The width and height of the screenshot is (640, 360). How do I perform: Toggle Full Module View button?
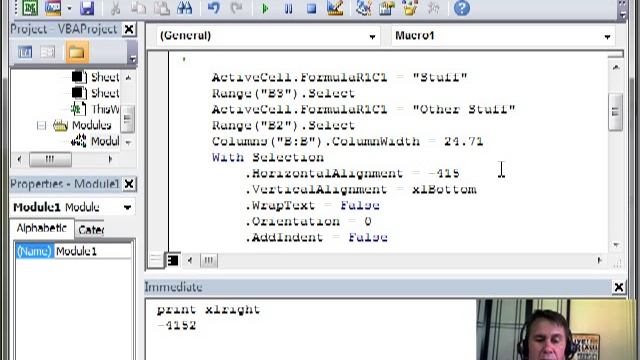tap(173, 260)
